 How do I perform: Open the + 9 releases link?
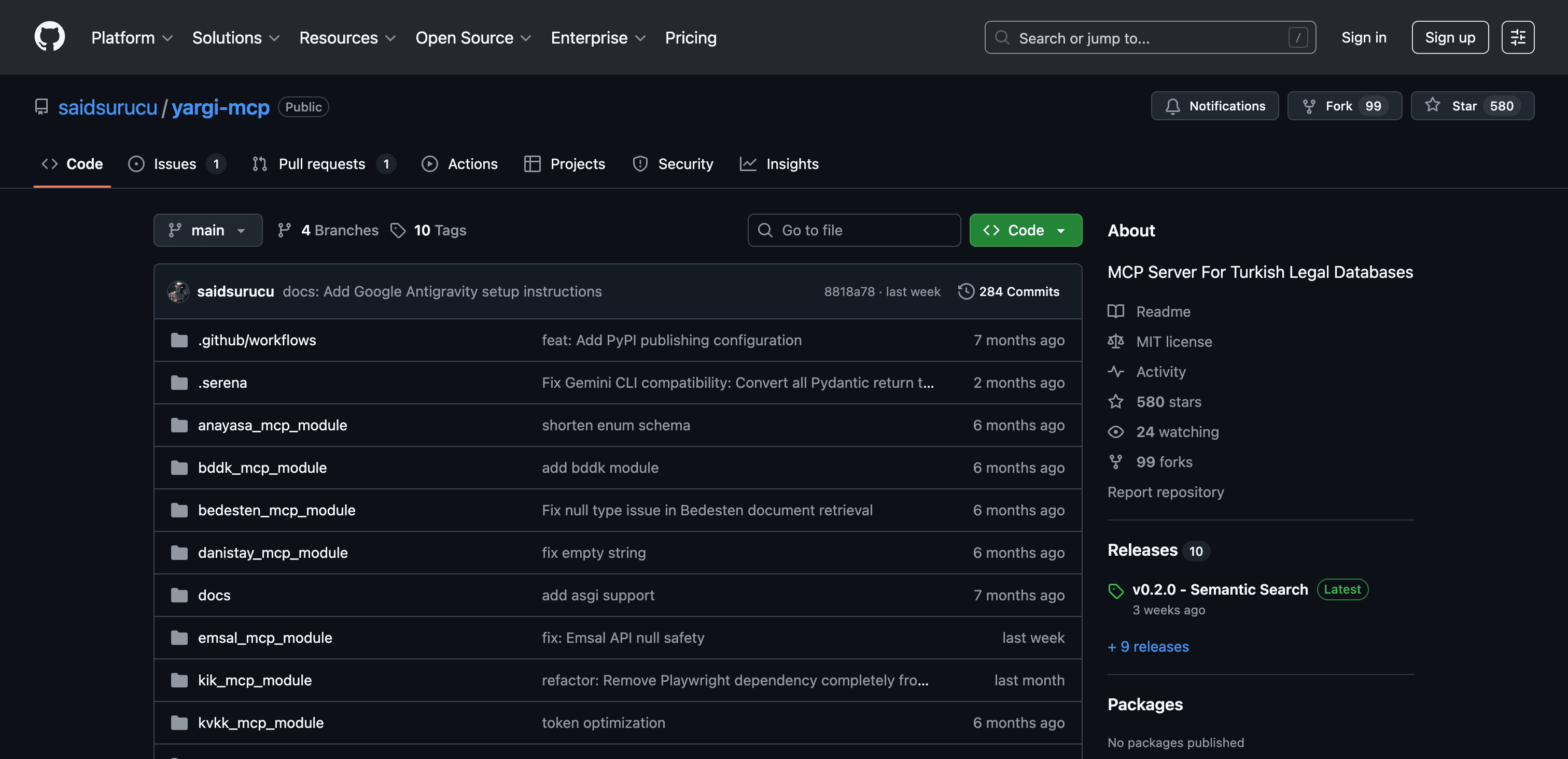[x=1147, y=646]
